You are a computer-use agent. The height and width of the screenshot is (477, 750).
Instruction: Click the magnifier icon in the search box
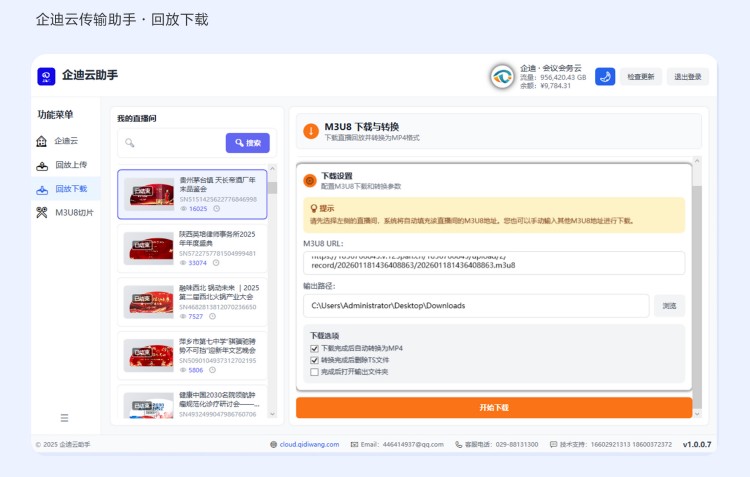[129, 143]
